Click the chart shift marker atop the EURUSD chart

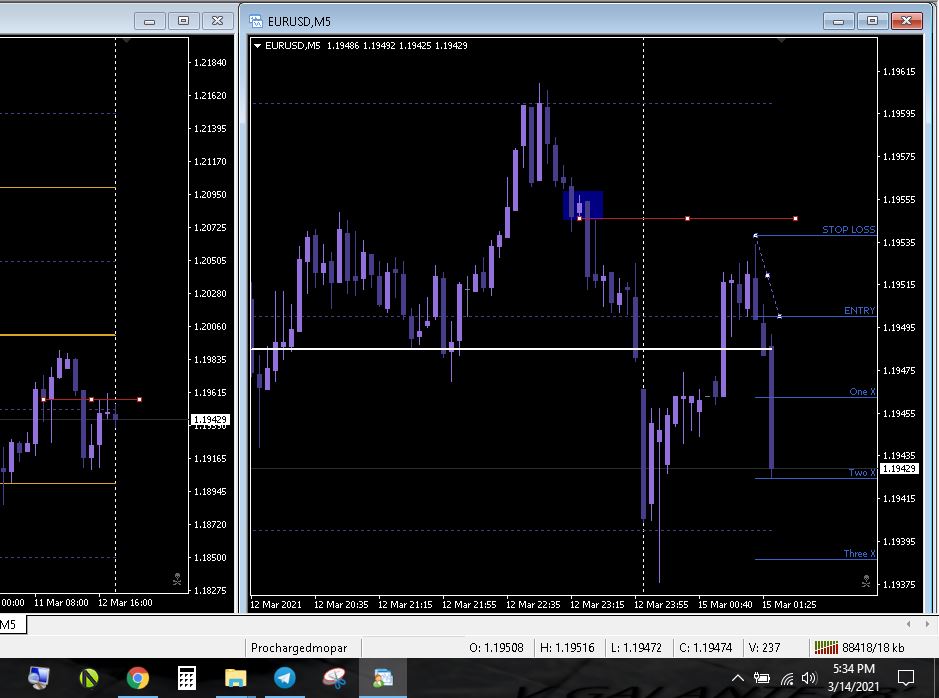782,41
